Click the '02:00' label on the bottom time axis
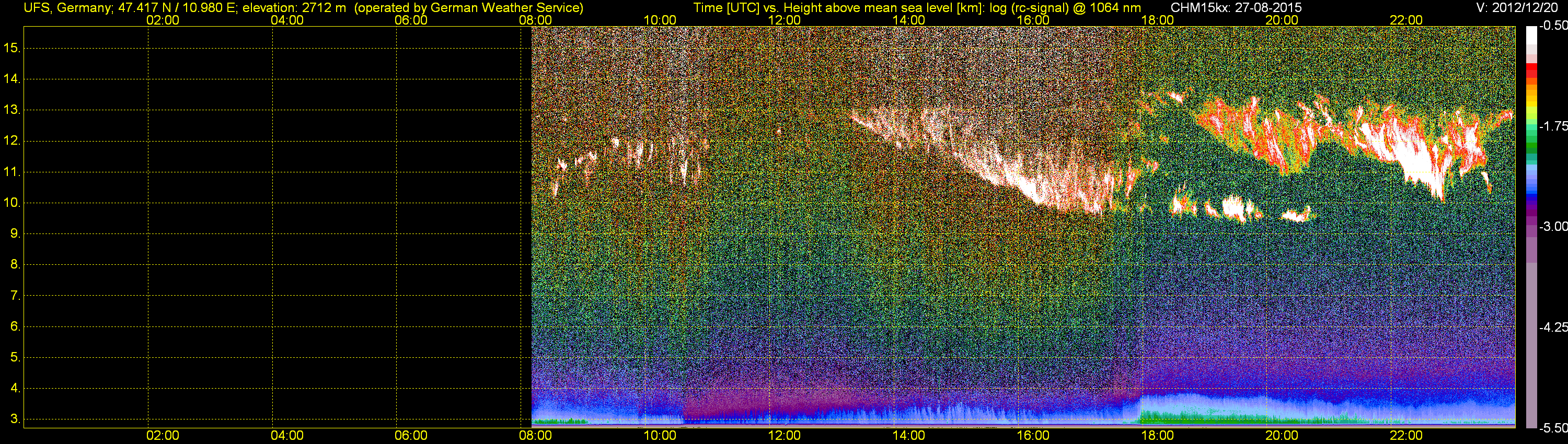The image size is (1568, 444). [163, 436]
